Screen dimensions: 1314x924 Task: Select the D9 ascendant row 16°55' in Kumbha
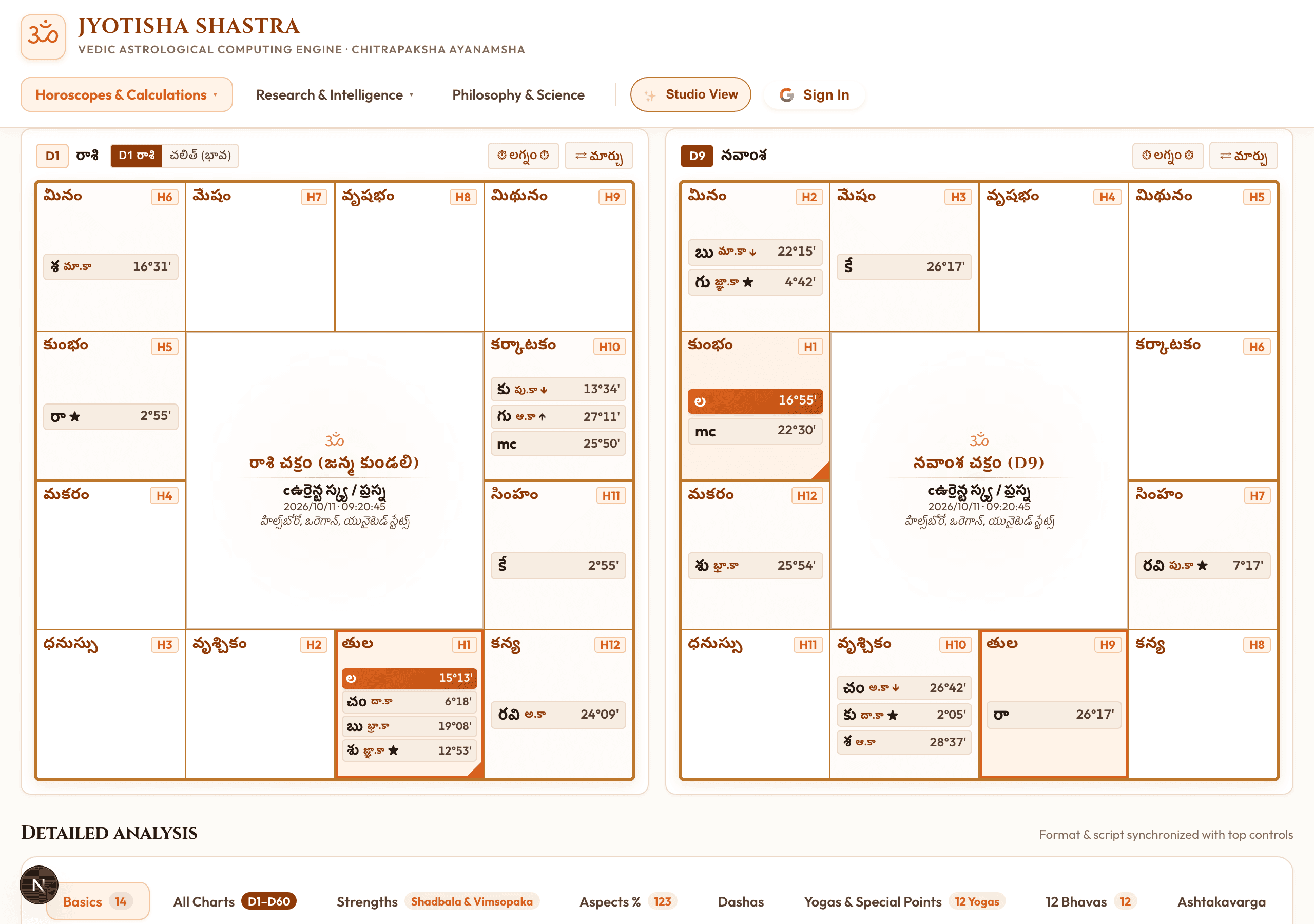[x=755, y=401]
